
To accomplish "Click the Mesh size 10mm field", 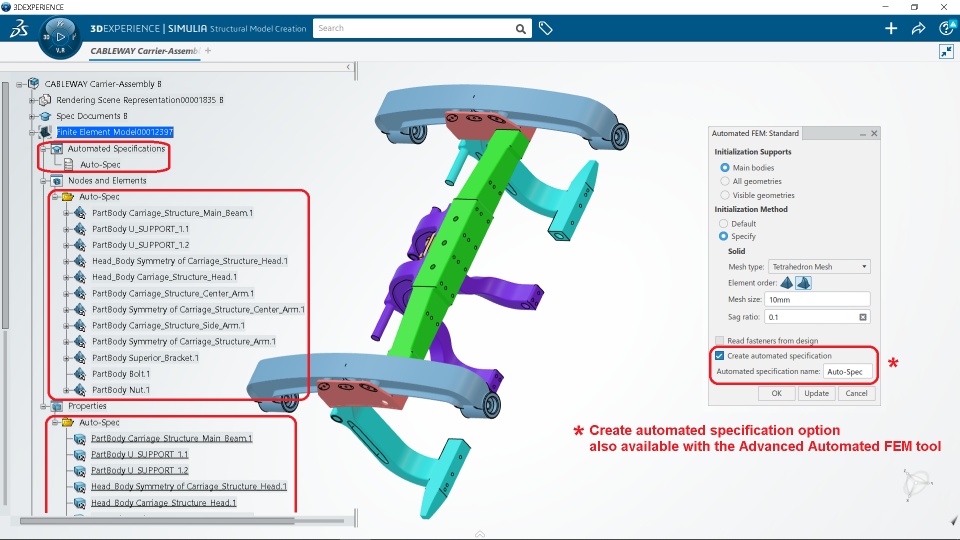I will (817, 299).
